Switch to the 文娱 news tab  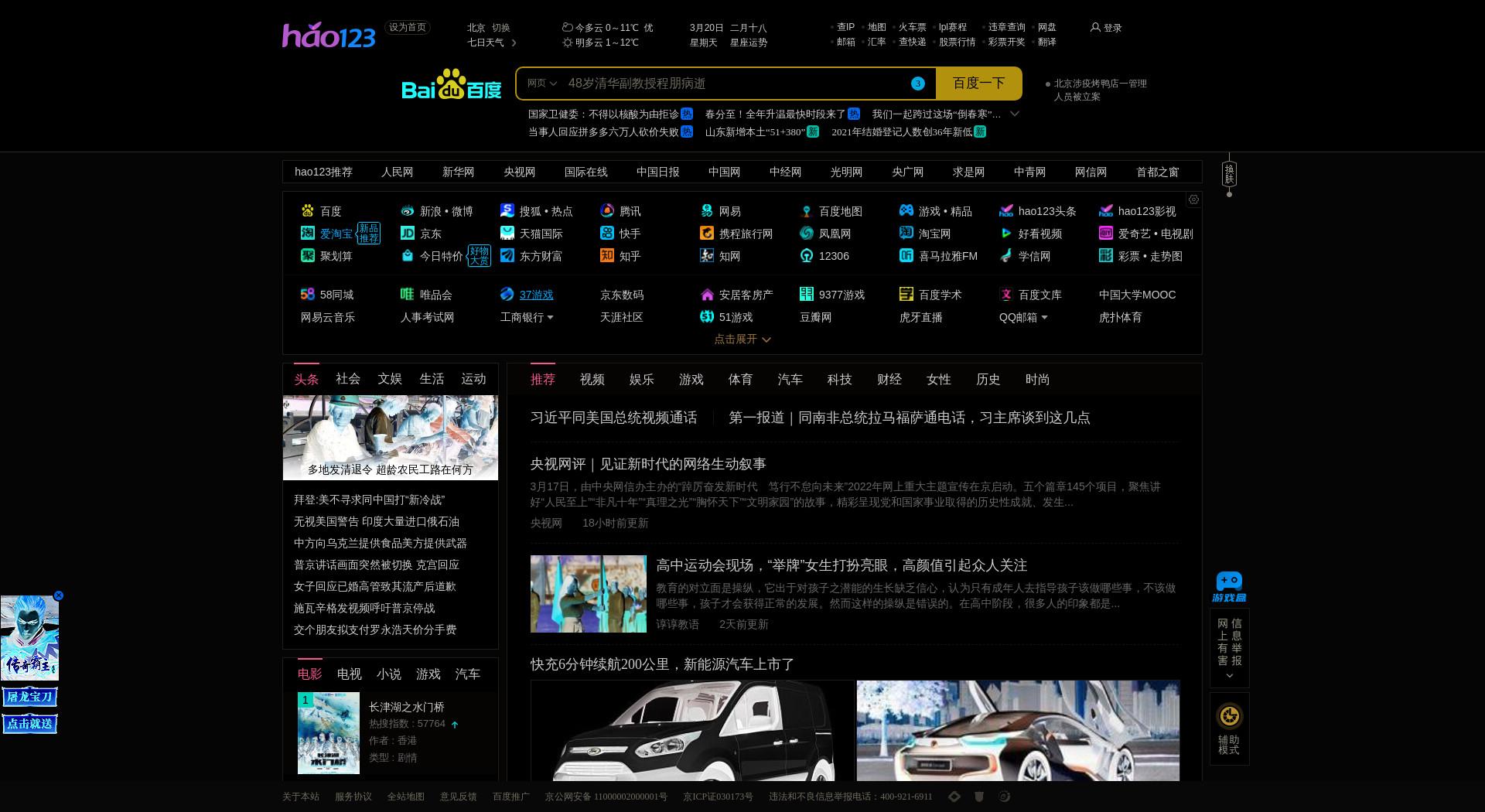pos(390,379)
